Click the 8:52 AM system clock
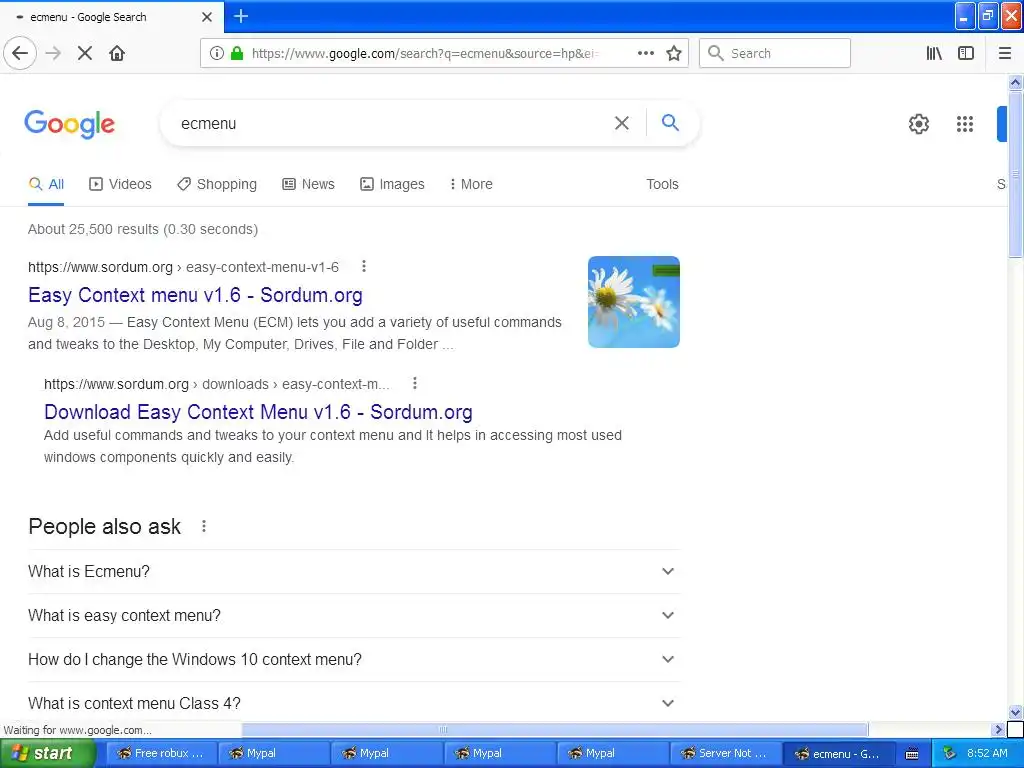This screenshot has height=768, width=1024. coord(987,753)
